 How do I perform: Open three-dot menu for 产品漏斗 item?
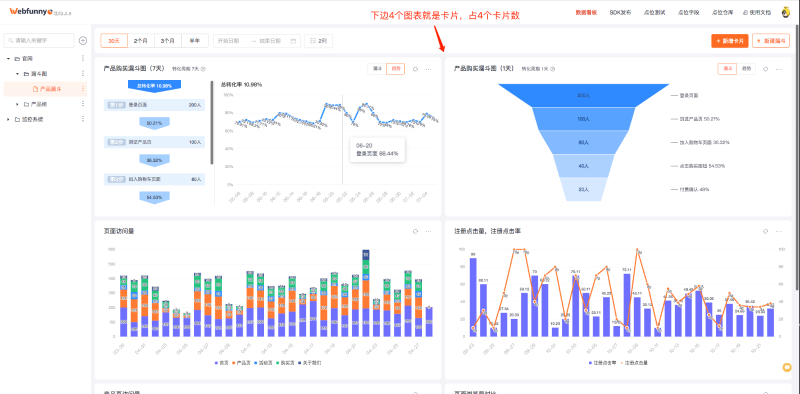tap(83, 89)
